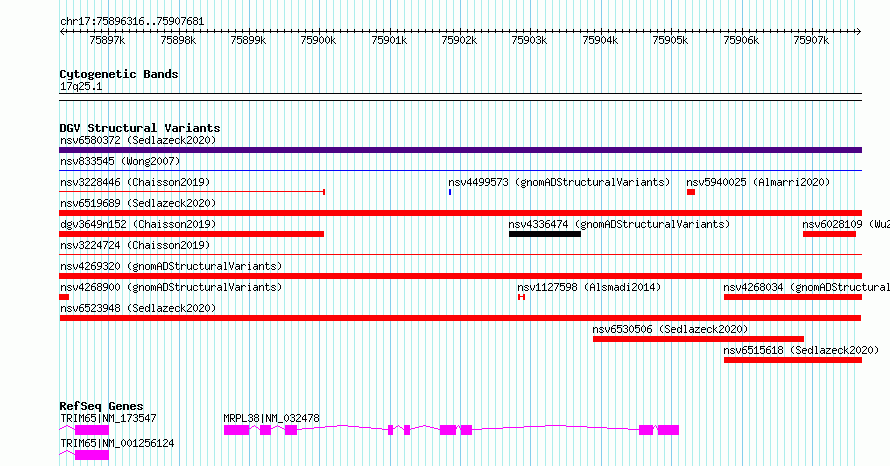Click the thin red nsv3228446 variant line
Image resolution: width=890 pixels, height=466 pixels.
192,192
